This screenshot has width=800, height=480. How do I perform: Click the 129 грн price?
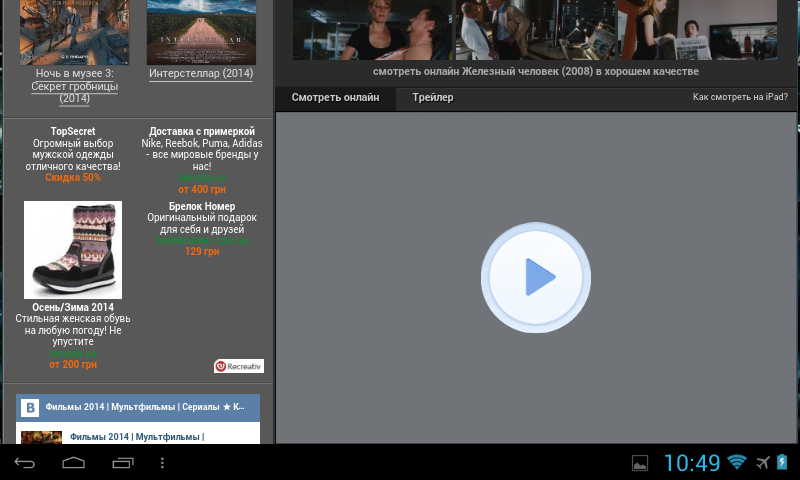point(202,251)
